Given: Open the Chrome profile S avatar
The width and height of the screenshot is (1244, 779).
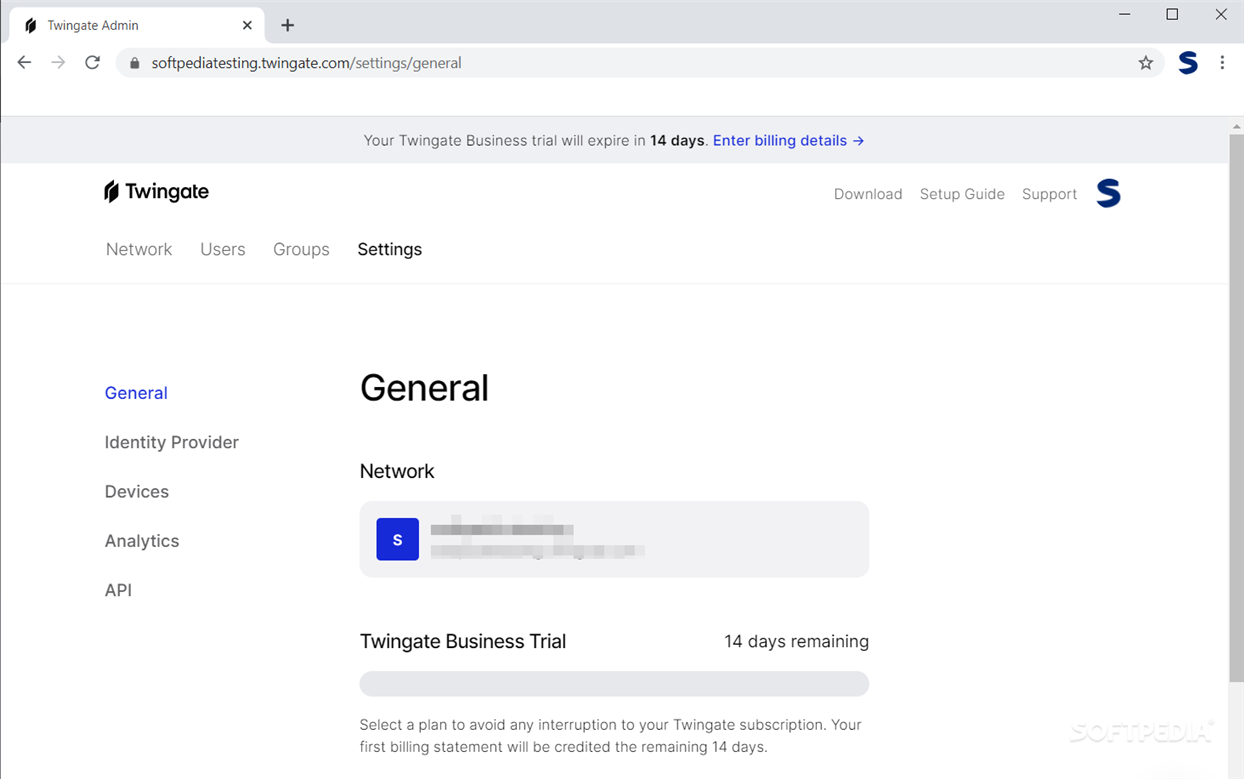Looking at the screenshot, I should (x=1188, y=63).
